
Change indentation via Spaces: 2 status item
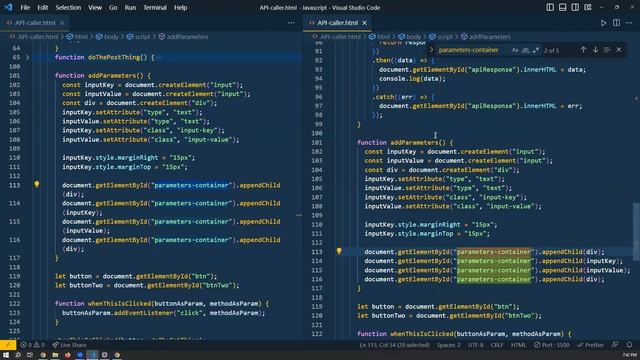pyautogui.click(x=448, y=345)
